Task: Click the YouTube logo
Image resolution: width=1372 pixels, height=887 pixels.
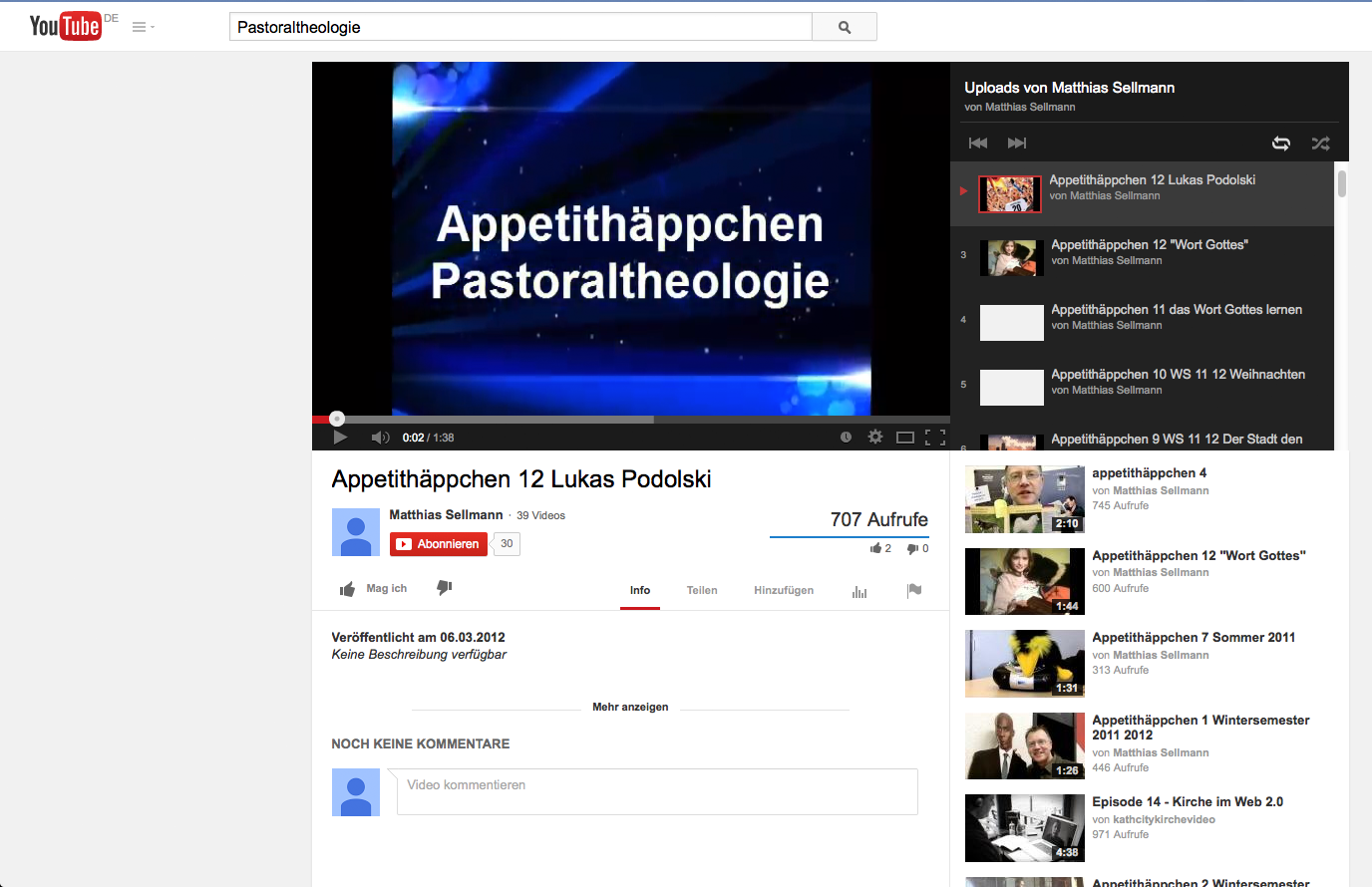Action: [x=66, y=26]
